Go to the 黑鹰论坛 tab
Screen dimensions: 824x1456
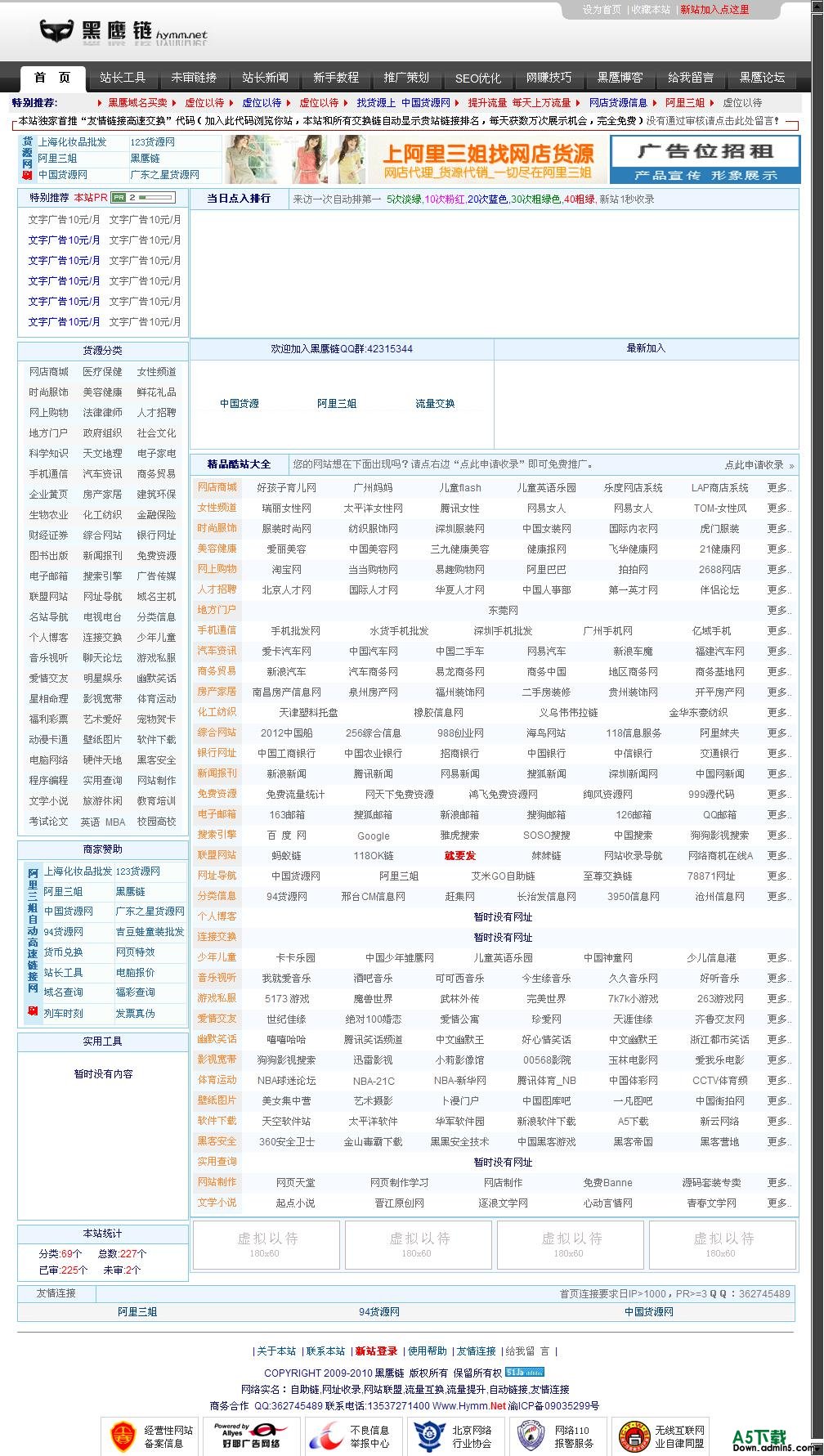[x=762, y=78]
